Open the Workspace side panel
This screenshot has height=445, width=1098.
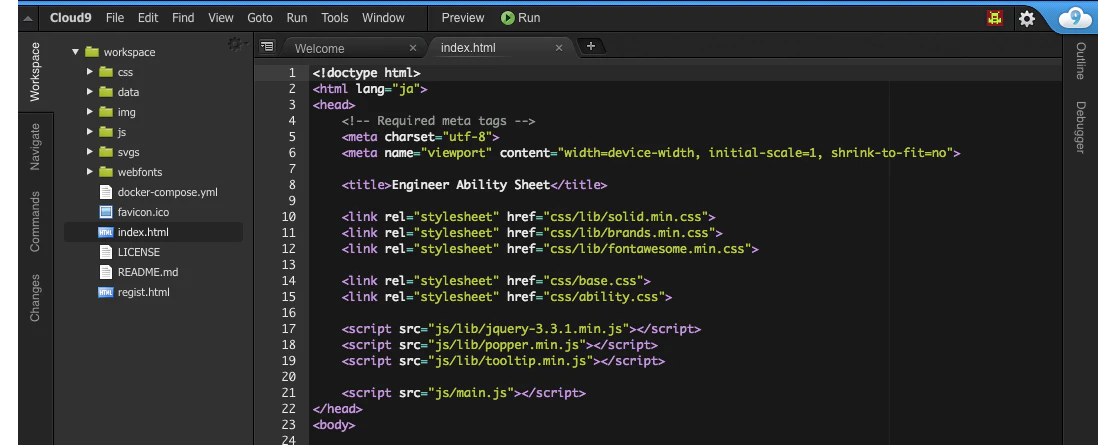pyautogui.click(x=35, y=71)
